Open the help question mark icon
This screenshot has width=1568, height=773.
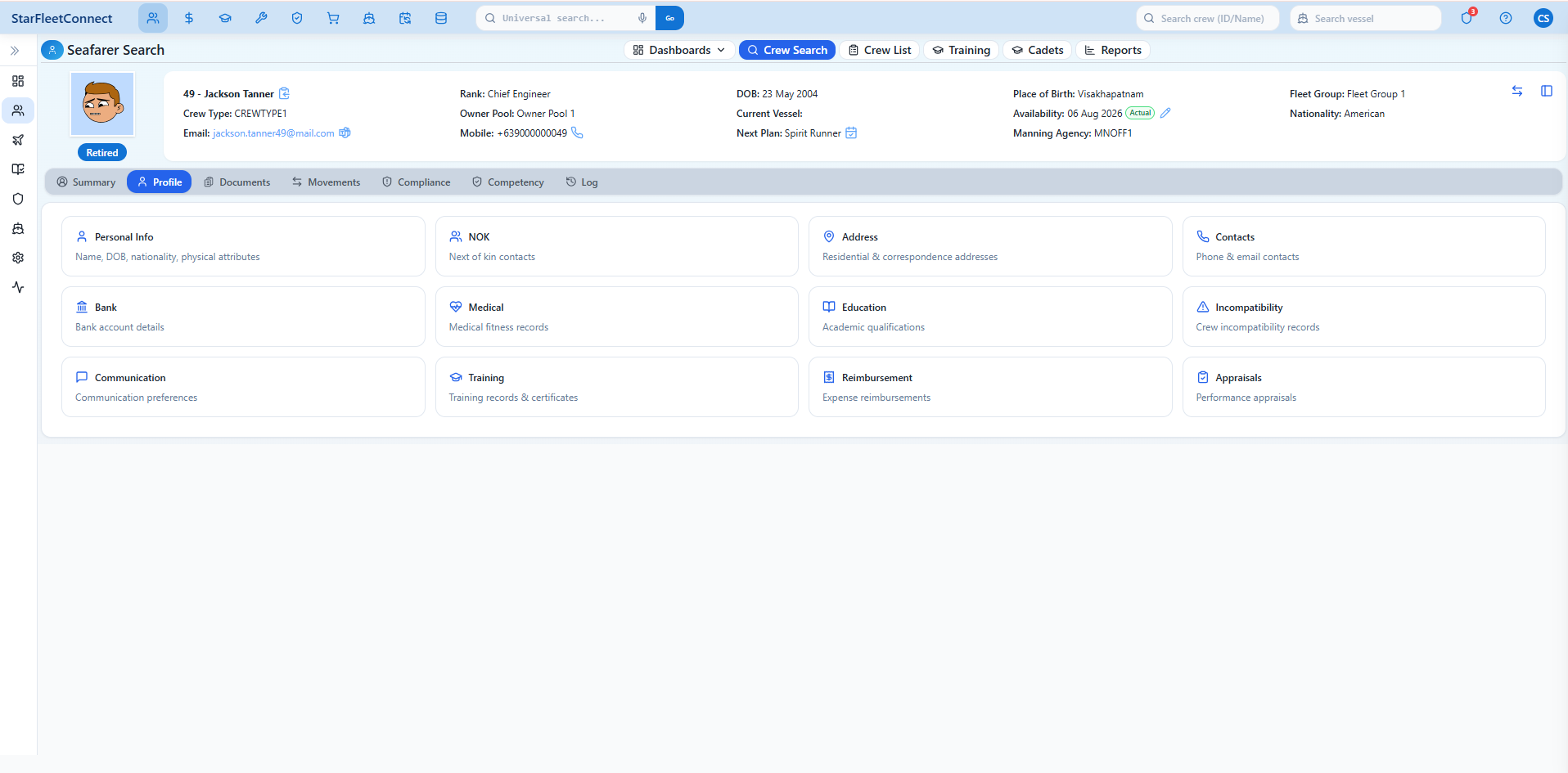pyautogui.click(x=1506, y=18)
